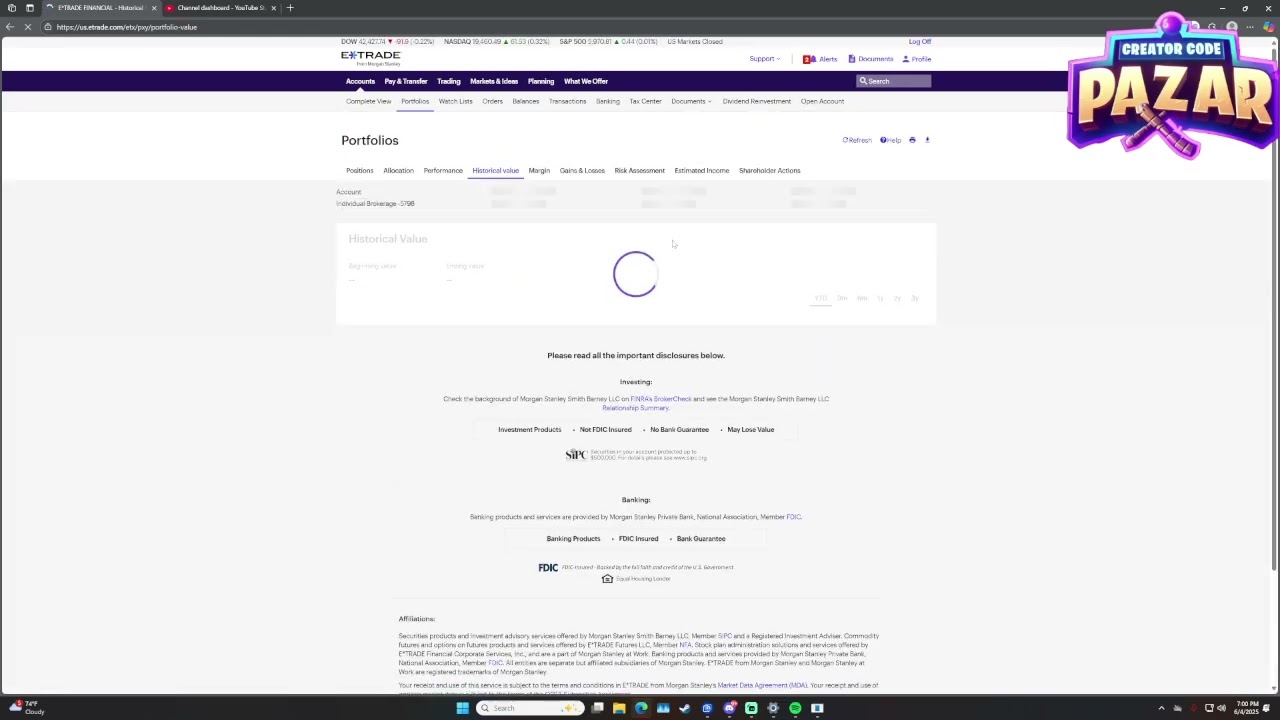The height and width of the screenshot is (720, 1280).
Task: Show hidden system tray icons
Action: (1161, 708)
